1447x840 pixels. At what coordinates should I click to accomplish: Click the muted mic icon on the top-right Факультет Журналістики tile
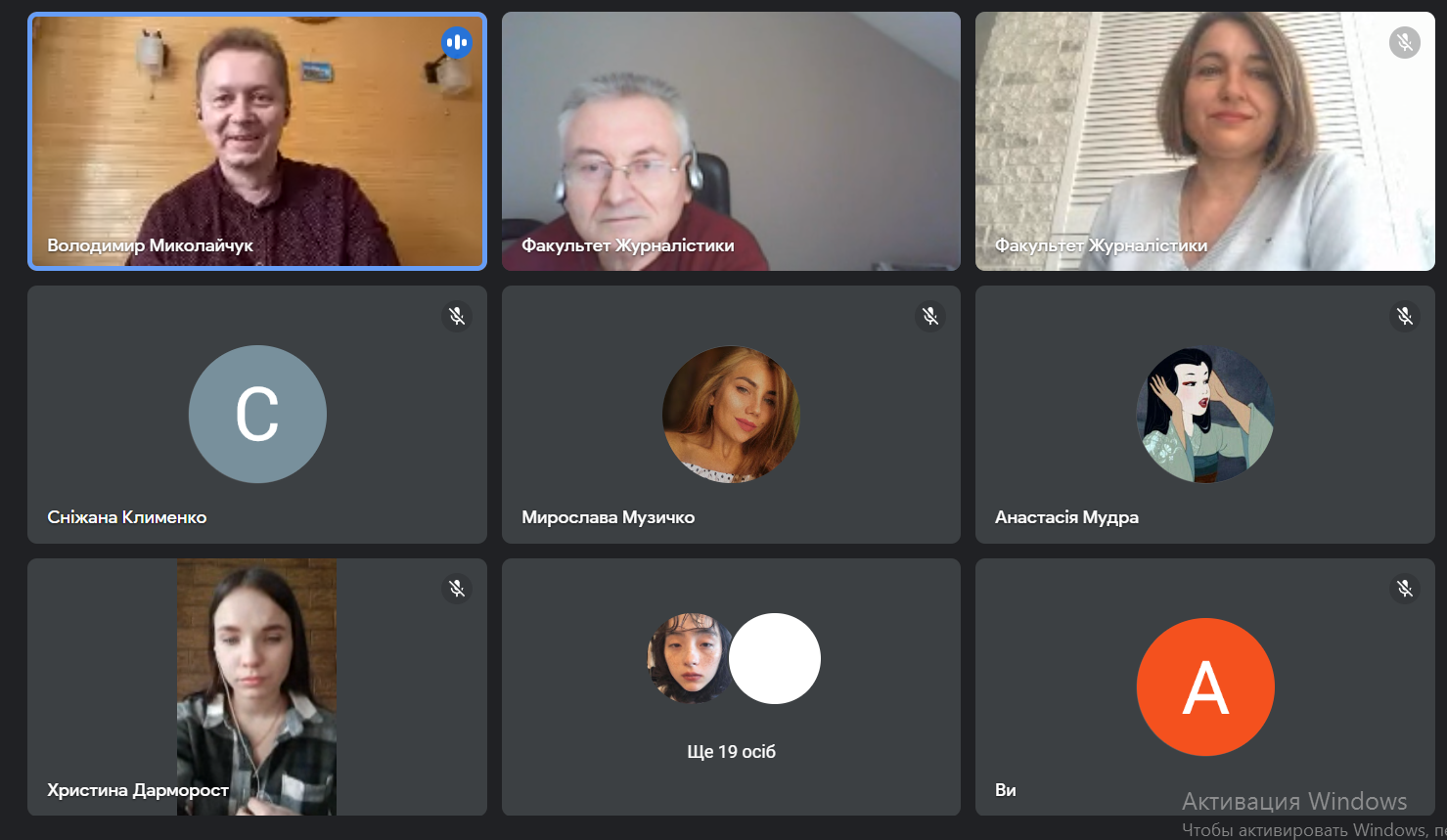click(1404, 43)
